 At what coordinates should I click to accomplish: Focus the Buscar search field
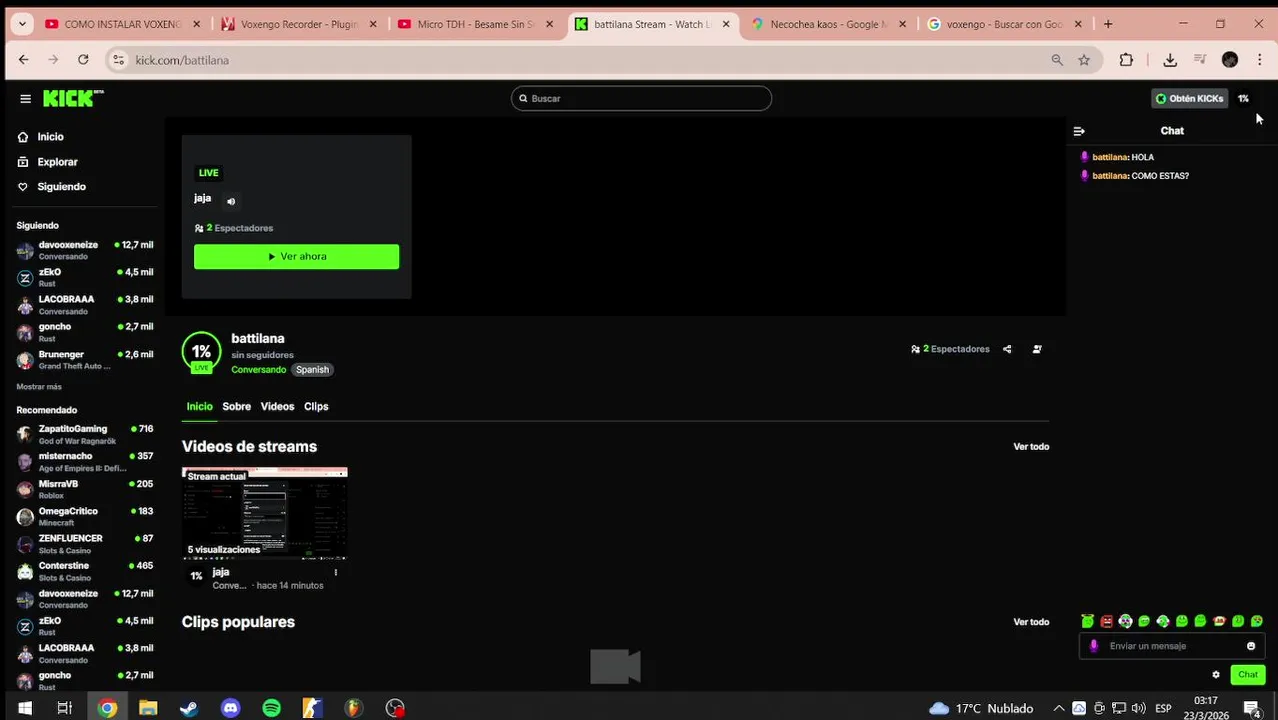(641, 98)
